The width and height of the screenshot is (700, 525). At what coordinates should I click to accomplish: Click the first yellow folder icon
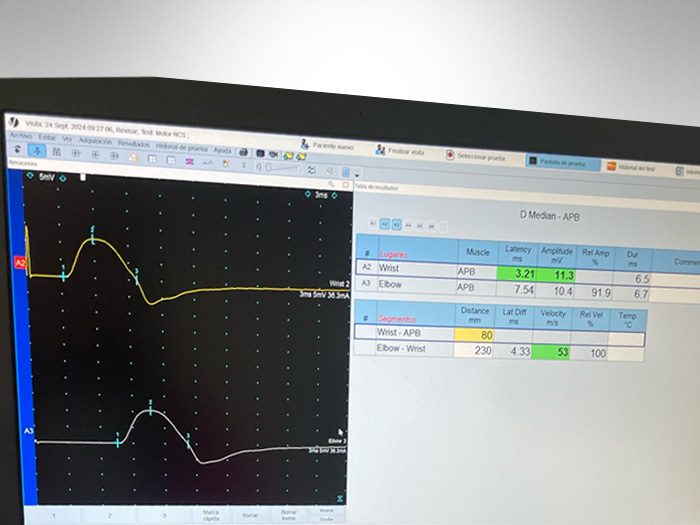(x=288, y=156)
